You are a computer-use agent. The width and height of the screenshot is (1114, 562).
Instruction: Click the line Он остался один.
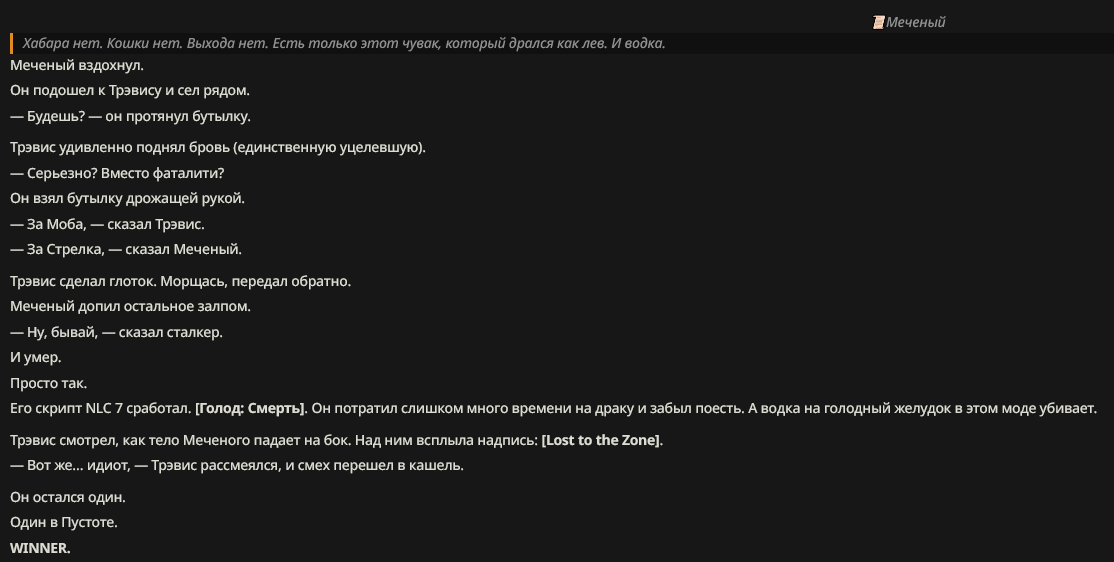pyautogui.click(x=67, y=497)
